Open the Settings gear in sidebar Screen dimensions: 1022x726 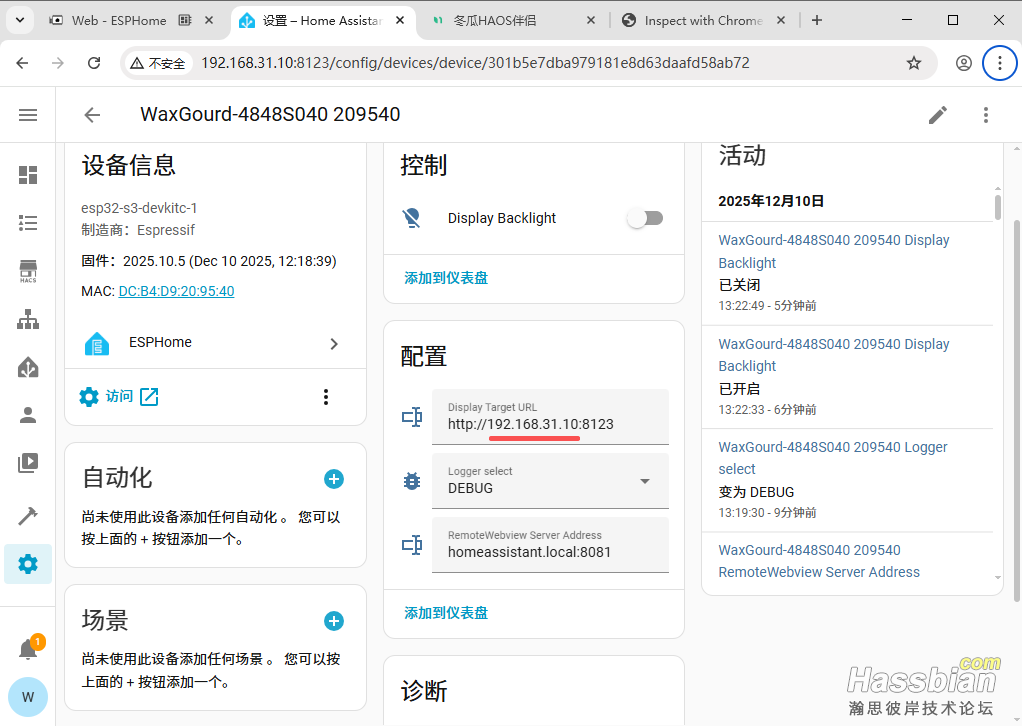28,564
